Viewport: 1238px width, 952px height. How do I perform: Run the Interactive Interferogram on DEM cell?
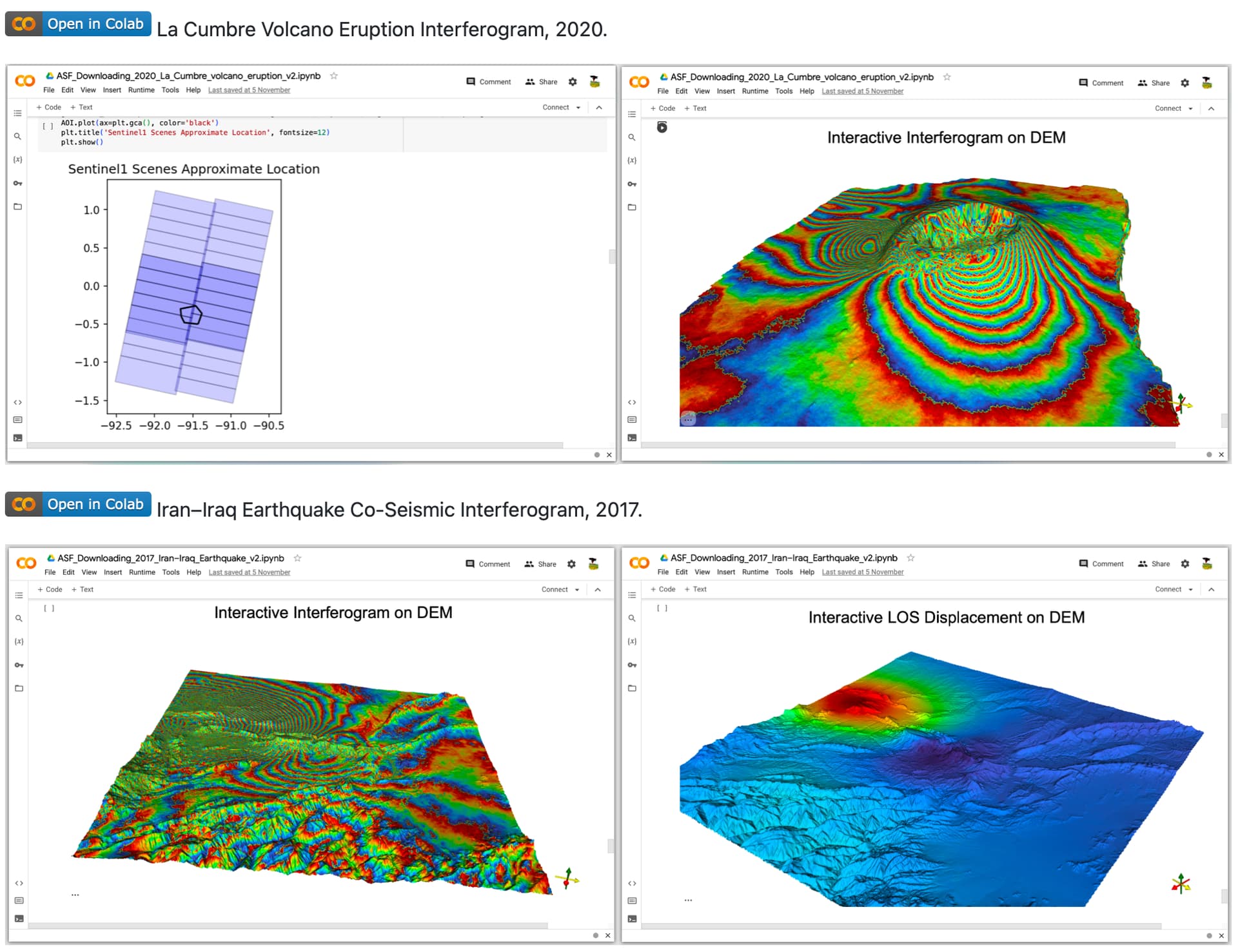pyautogui.click(x=662, y=127)
